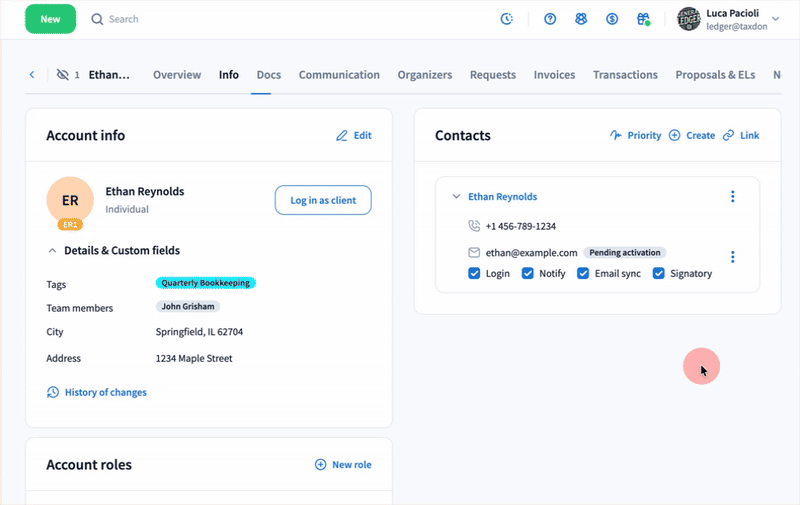Click the Log in as client button
This screenshot has width=800, height=505.
coord(323,200)
